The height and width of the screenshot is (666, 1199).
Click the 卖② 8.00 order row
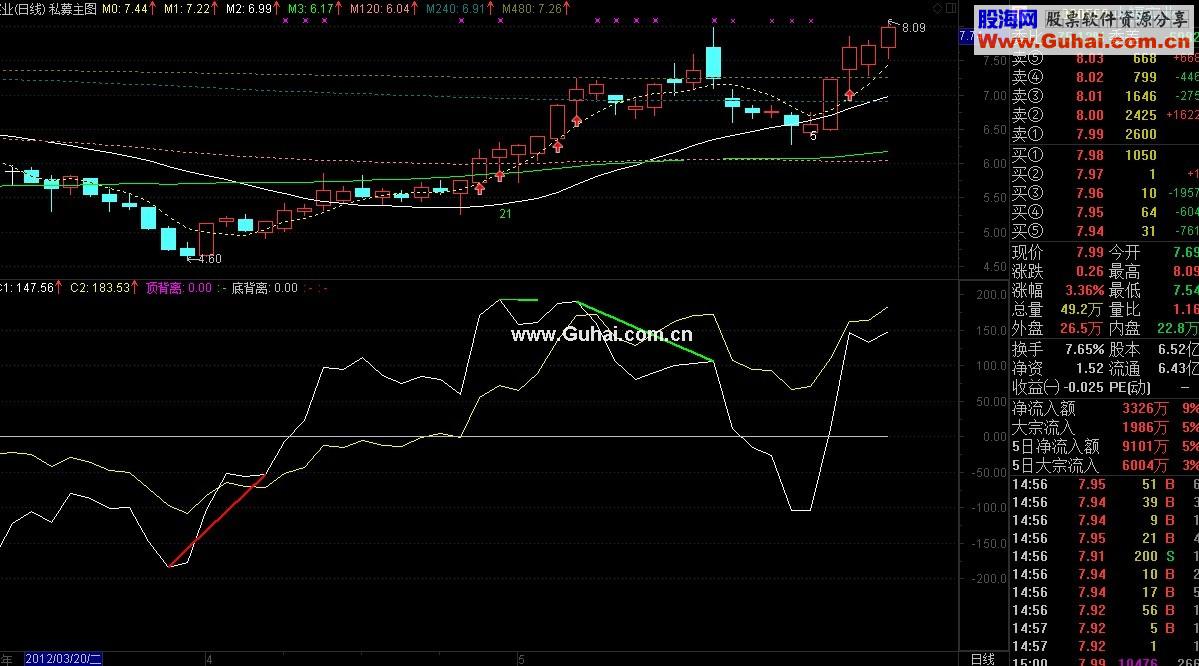tap(1104, 115)
